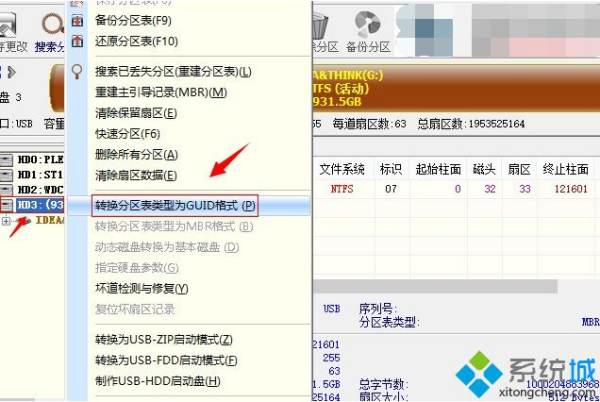This screenshot has height=402, width=600.
Task: Click the magnifier icon beside search lost partitions
Action: pyautogui.click(x=77, y=72)
